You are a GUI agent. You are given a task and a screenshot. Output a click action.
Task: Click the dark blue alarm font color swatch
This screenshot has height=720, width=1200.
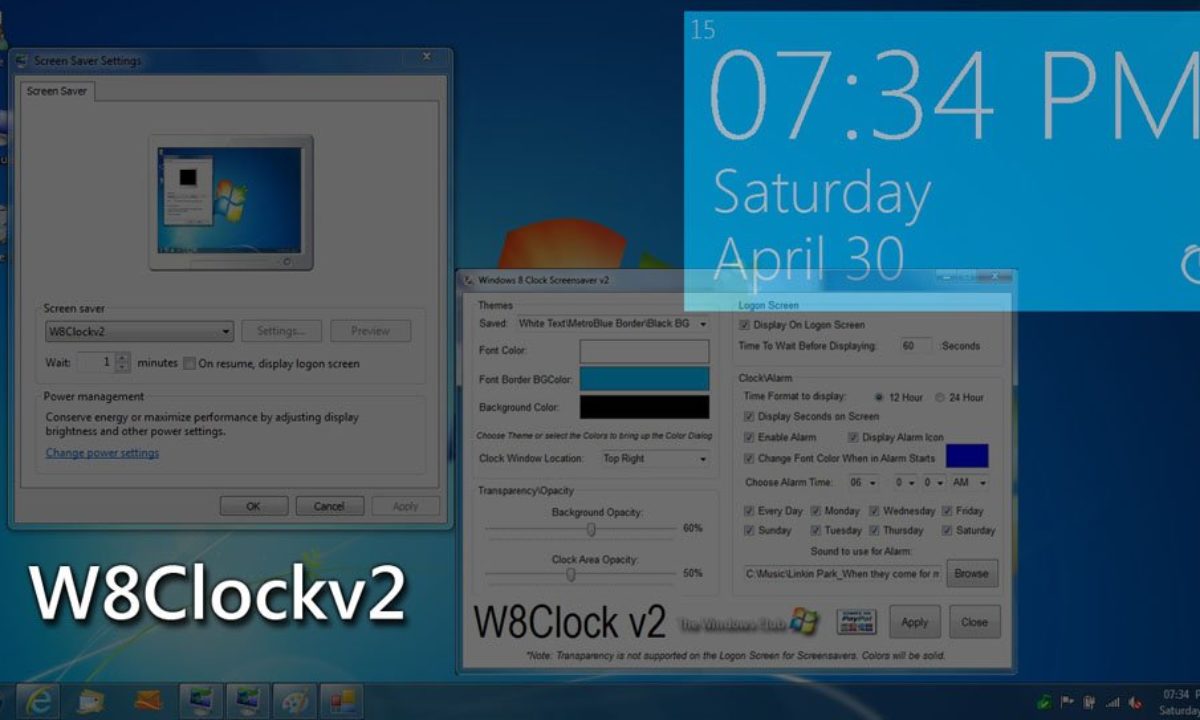(967, 456)
